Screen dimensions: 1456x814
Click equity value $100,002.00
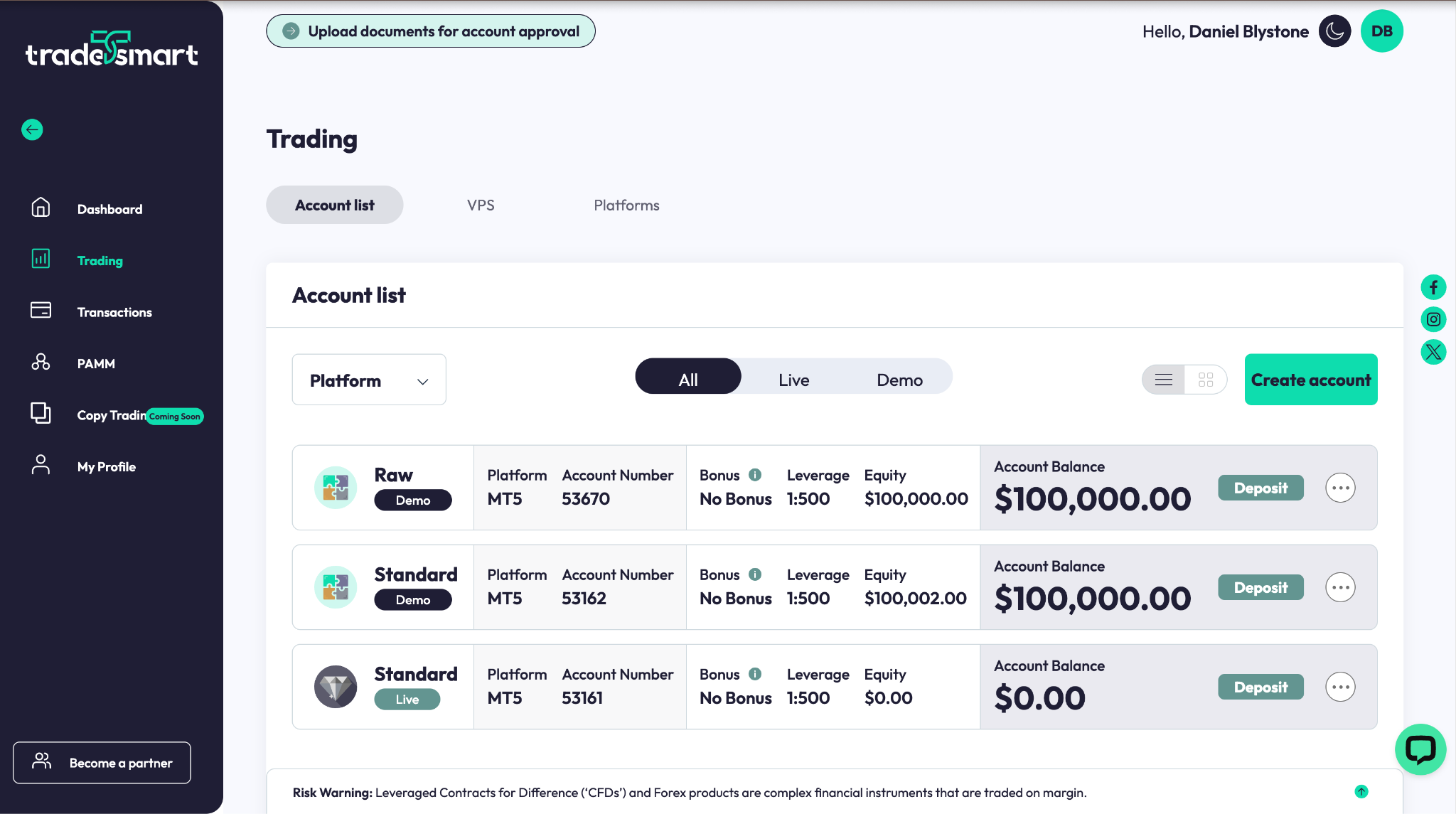point(916,598)
